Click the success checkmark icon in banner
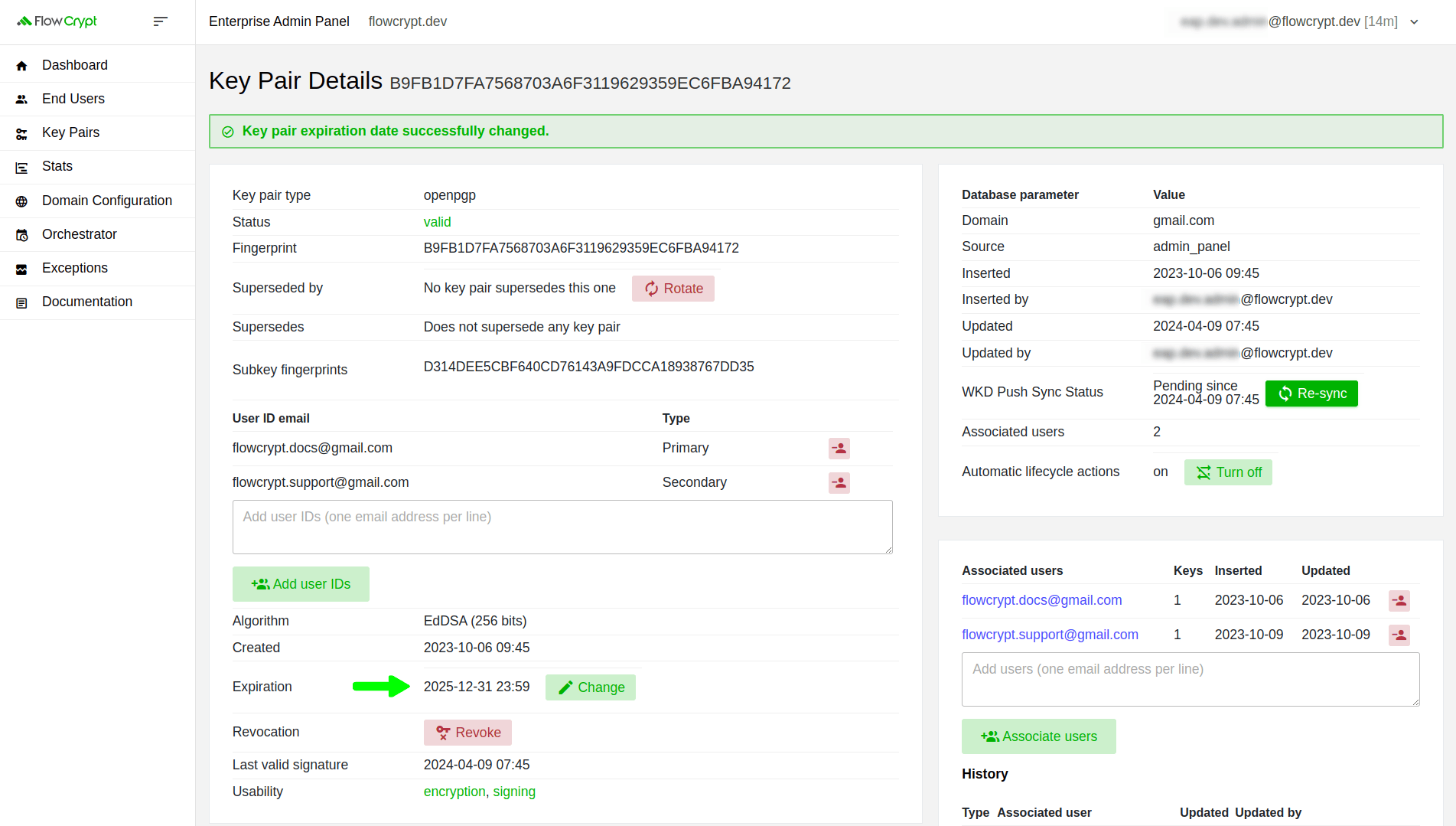This screenshot has width=1456, height=826. 227,132
